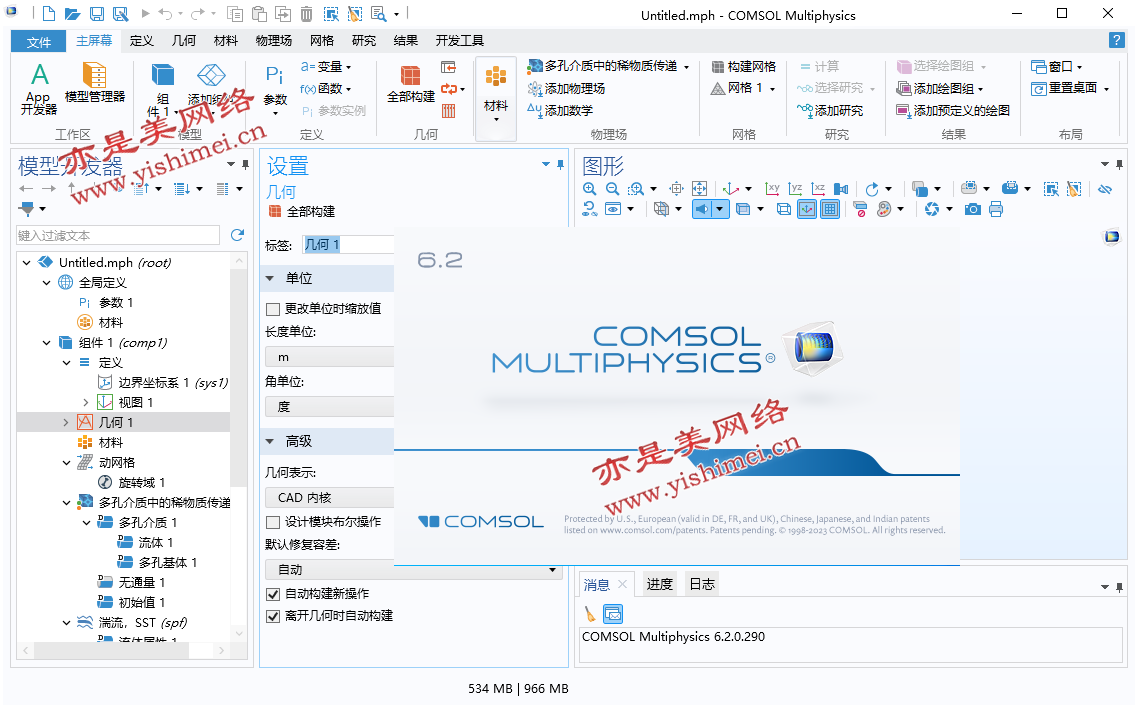Expand the 几何 1 tree node
This screenshot has height=705, width=1138.
[x=66, y=423]
